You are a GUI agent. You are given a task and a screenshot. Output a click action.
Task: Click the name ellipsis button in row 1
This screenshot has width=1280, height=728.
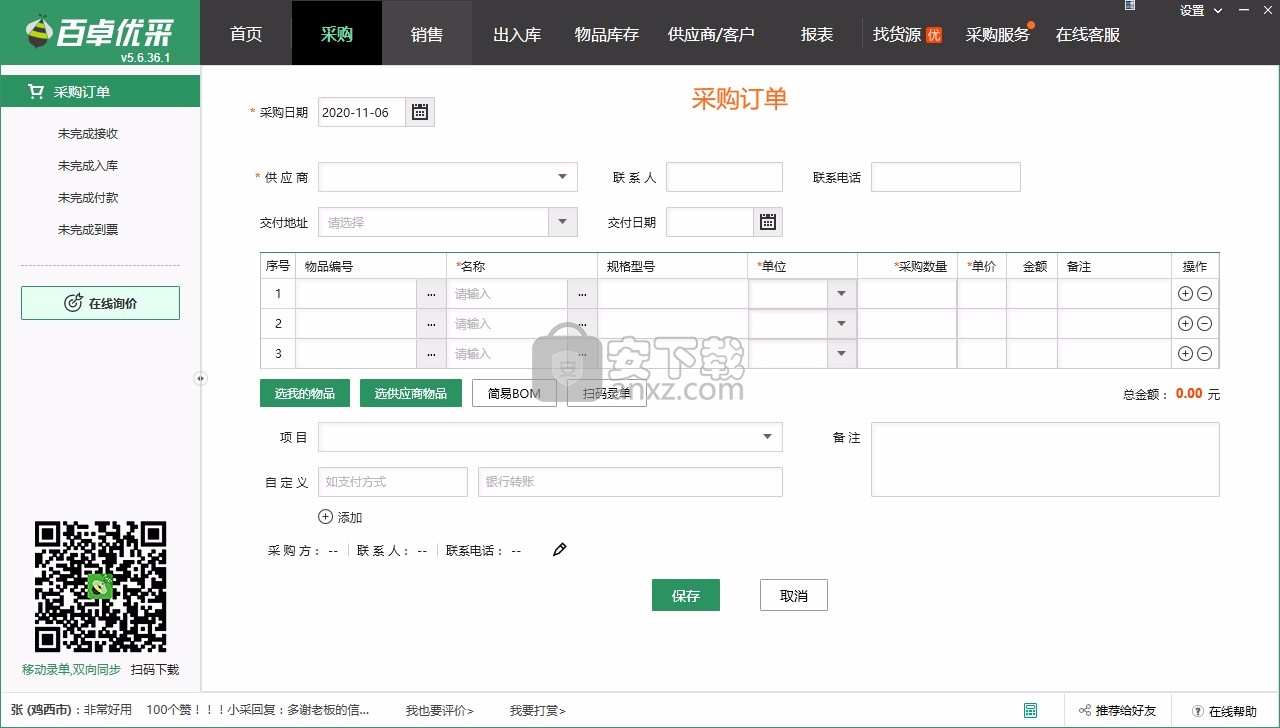[x=582, y=294]
